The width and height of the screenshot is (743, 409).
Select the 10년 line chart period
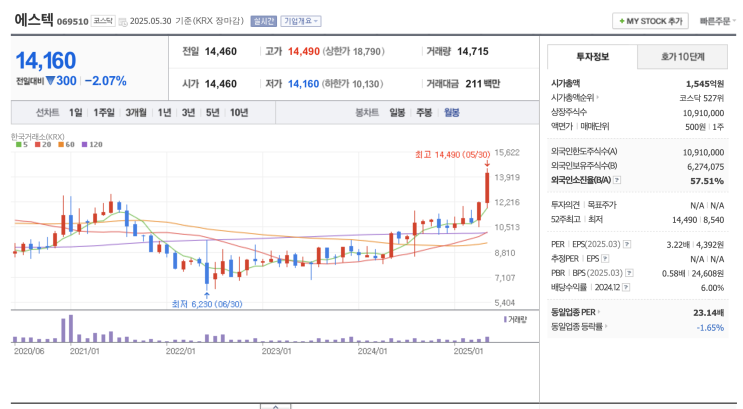tap(239, 113)
